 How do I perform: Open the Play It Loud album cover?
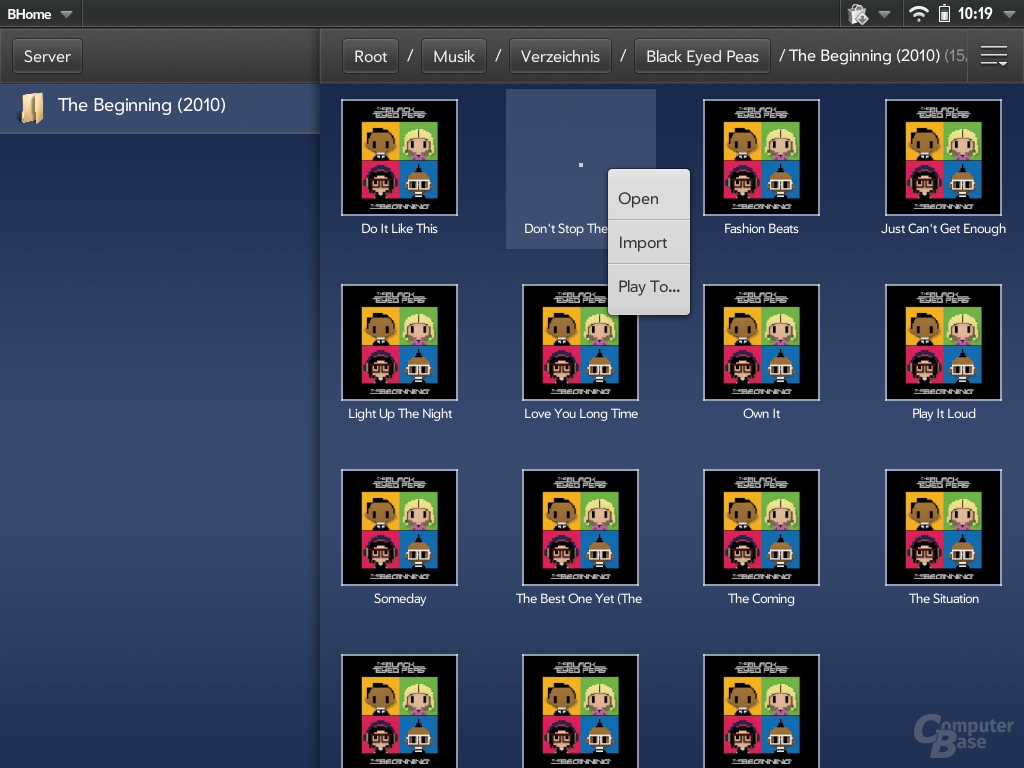tap(943, 342)
